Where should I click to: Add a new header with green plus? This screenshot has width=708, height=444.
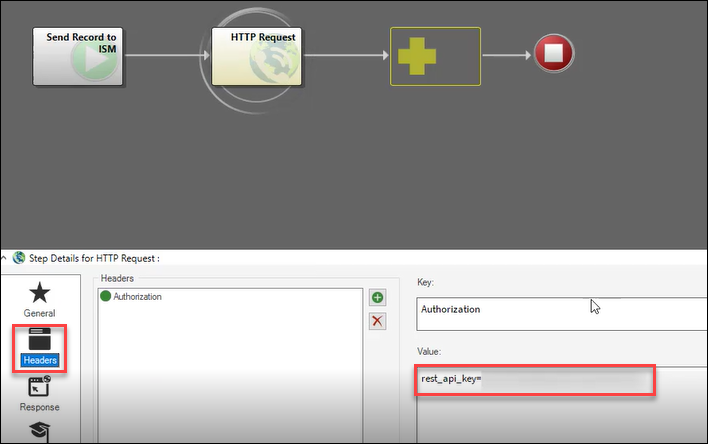coord(377,297)
